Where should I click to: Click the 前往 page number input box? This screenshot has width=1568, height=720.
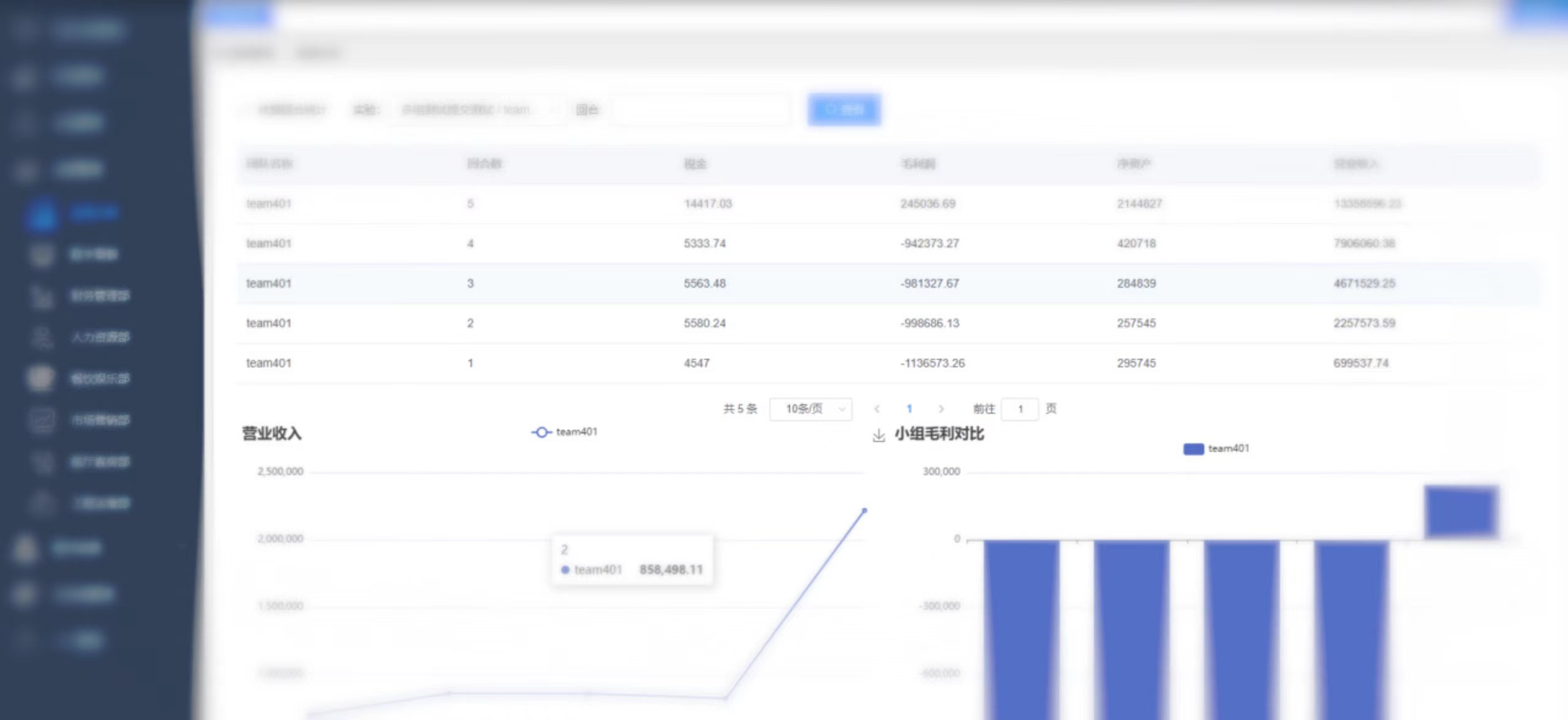(x=1020, y=409)
